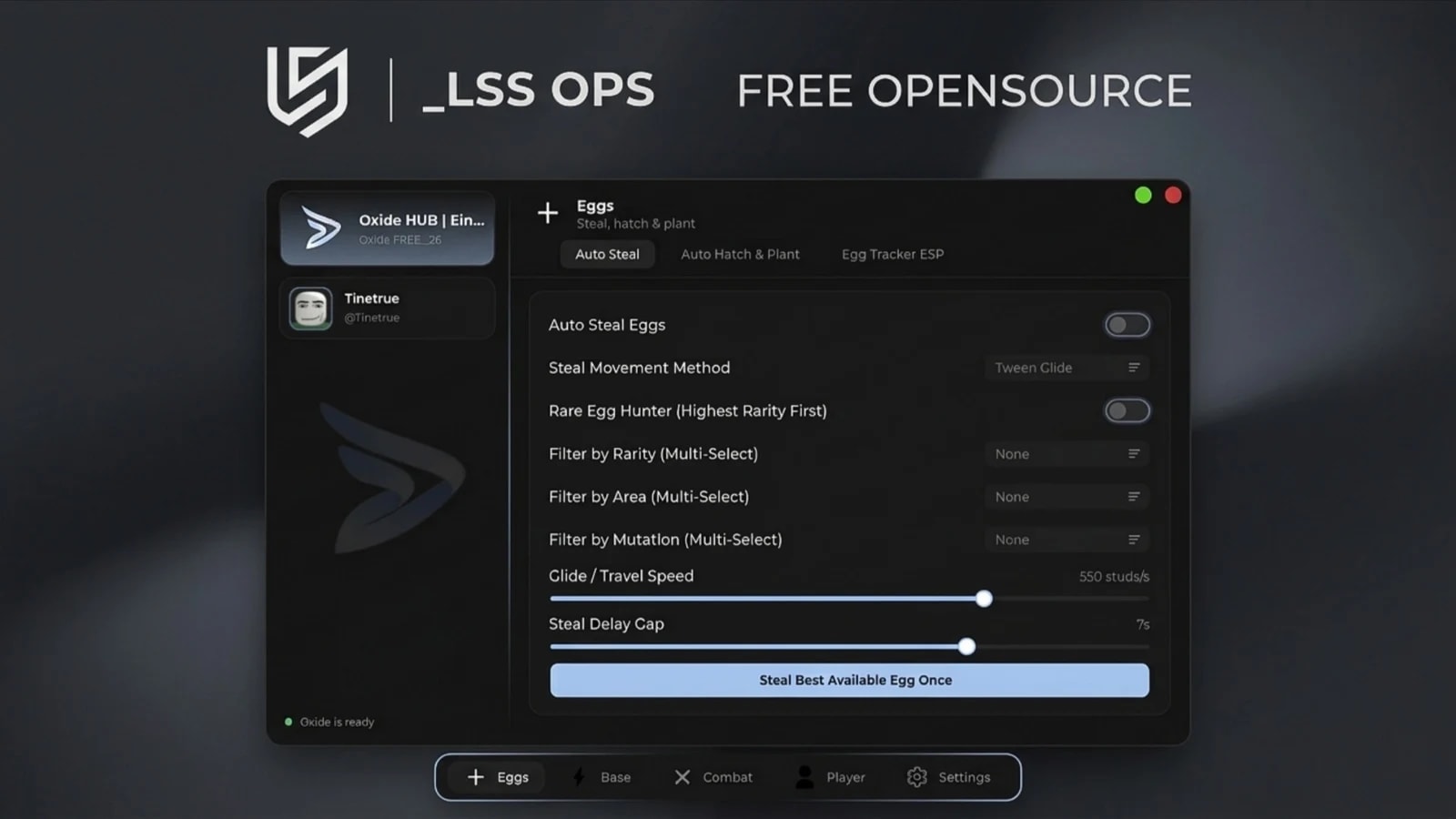Enable the Auto Steal Eggs toggle

[1127, 325]
